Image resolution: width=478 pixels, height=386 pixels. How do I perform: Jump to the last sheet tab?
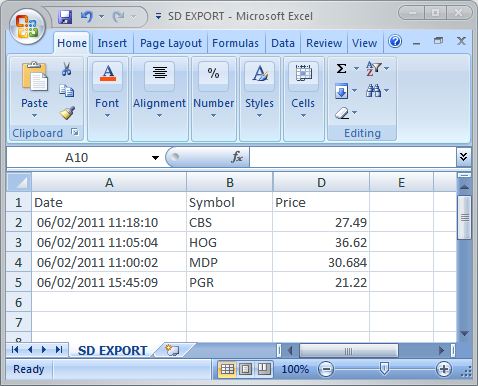click(x=59, y=350)
